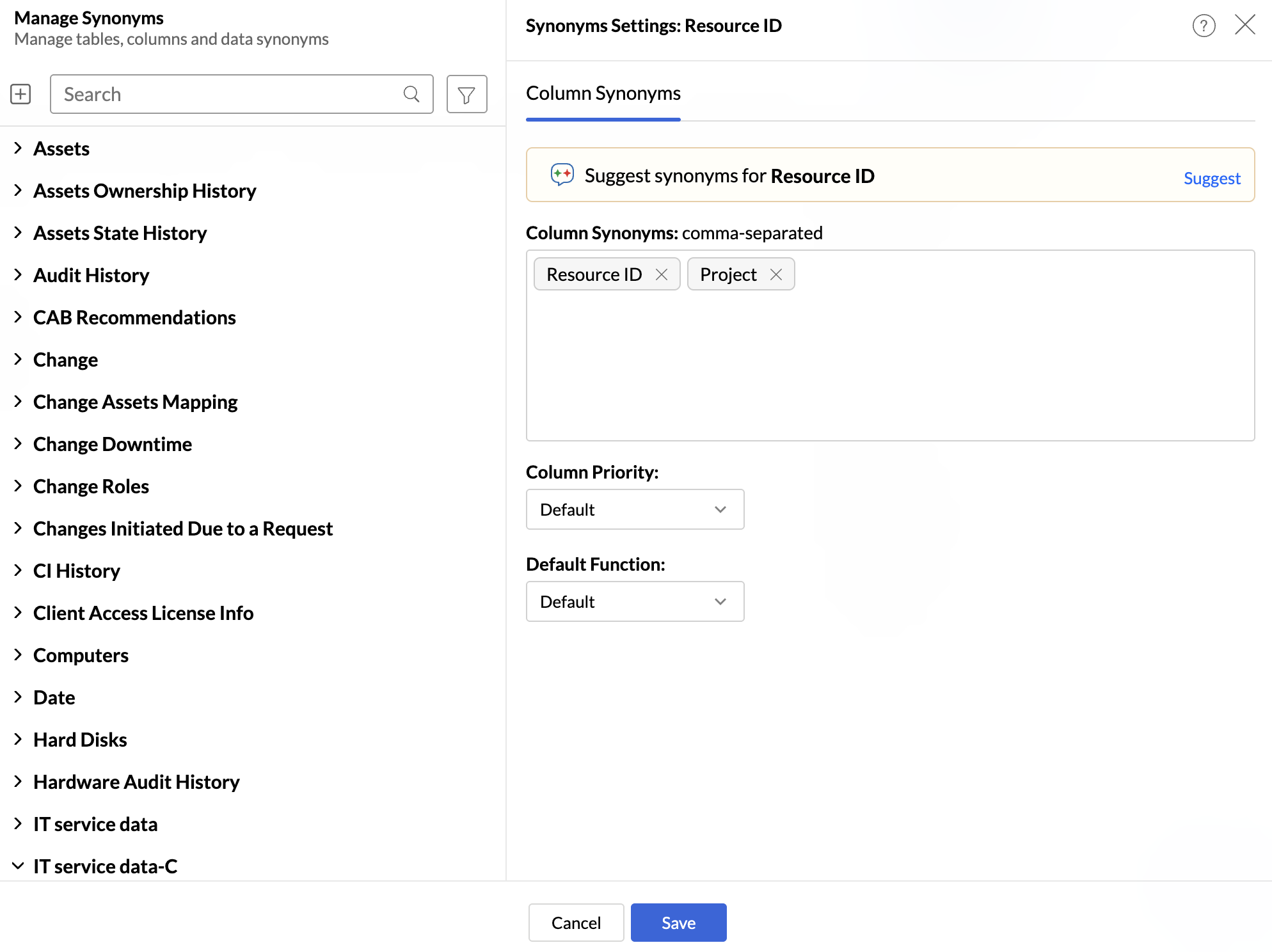The height and width of the screenshot is (952, 1272).
Task: Select the Computers table item
Action: (81, 655)
